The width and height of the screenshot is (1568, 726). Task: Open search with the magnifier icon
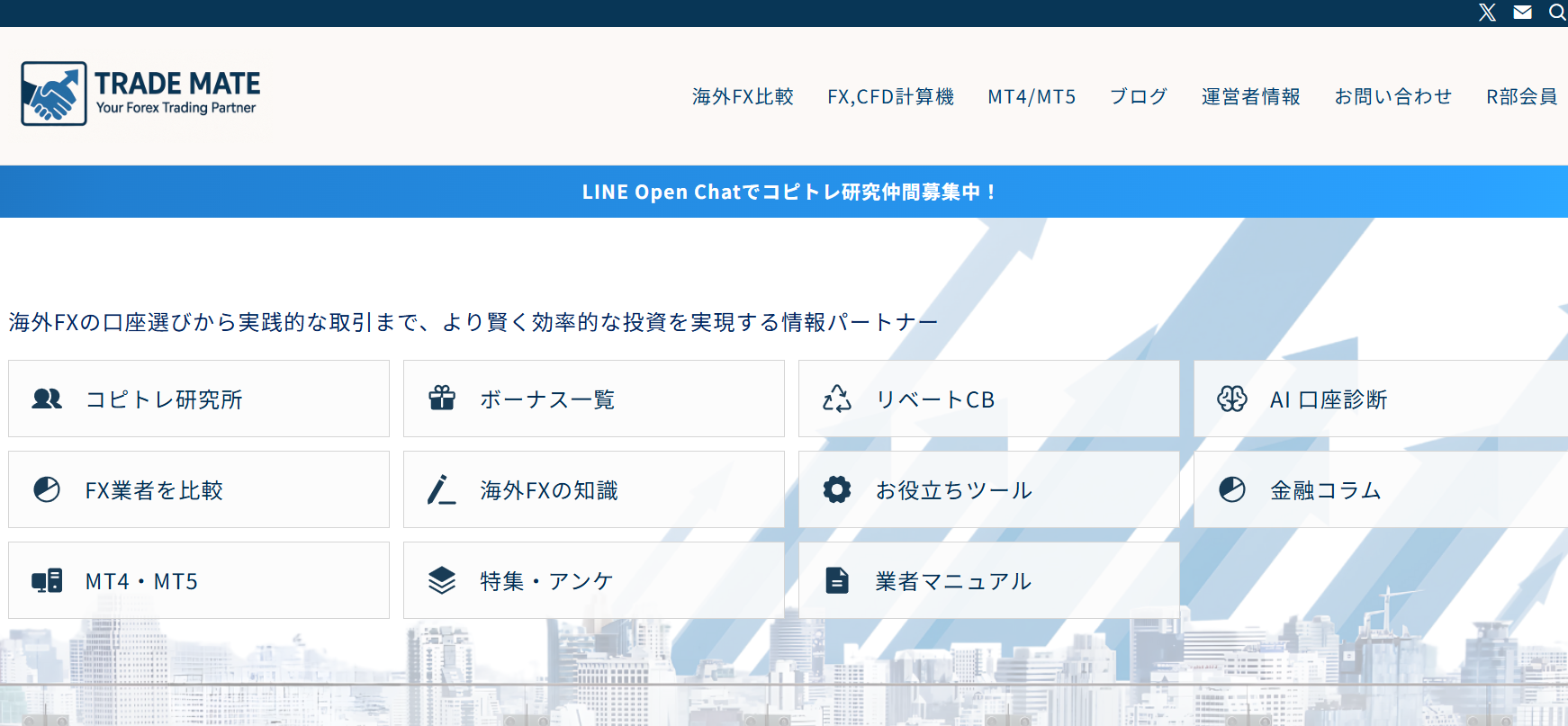point(1556,13)
